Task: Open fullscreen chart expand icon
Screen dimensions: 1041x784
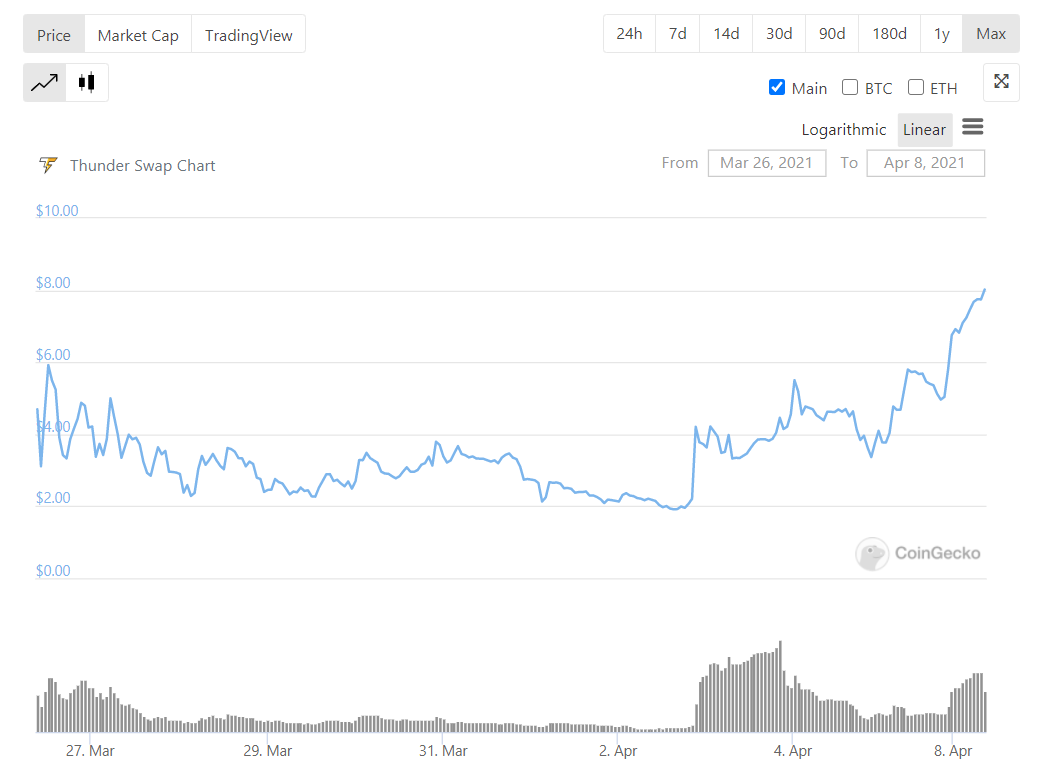Action: pyautogui.click(x=1001, y=82)
